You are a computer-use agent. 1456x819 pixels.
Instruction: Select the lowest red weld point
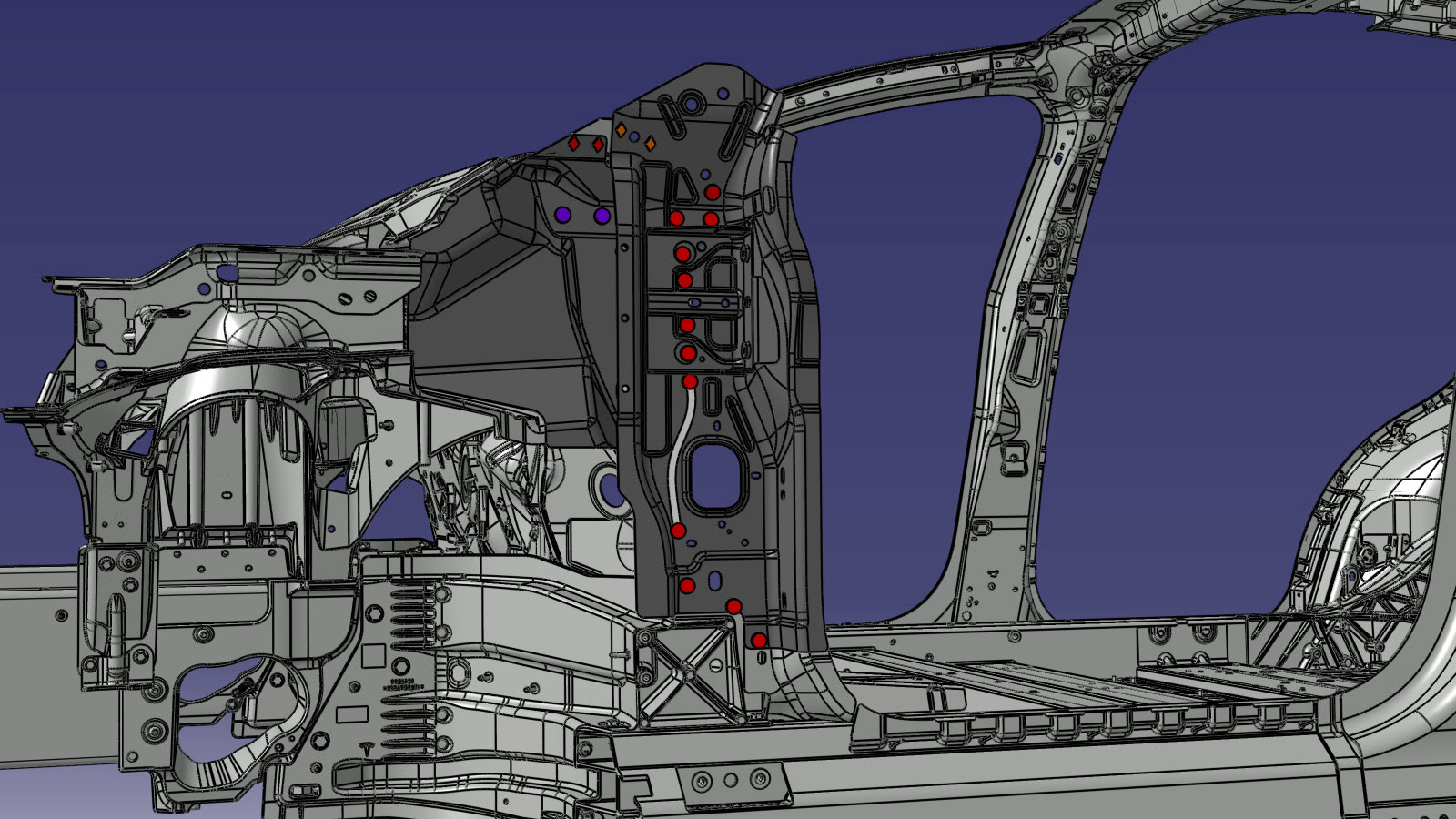[x=759, y=641]
